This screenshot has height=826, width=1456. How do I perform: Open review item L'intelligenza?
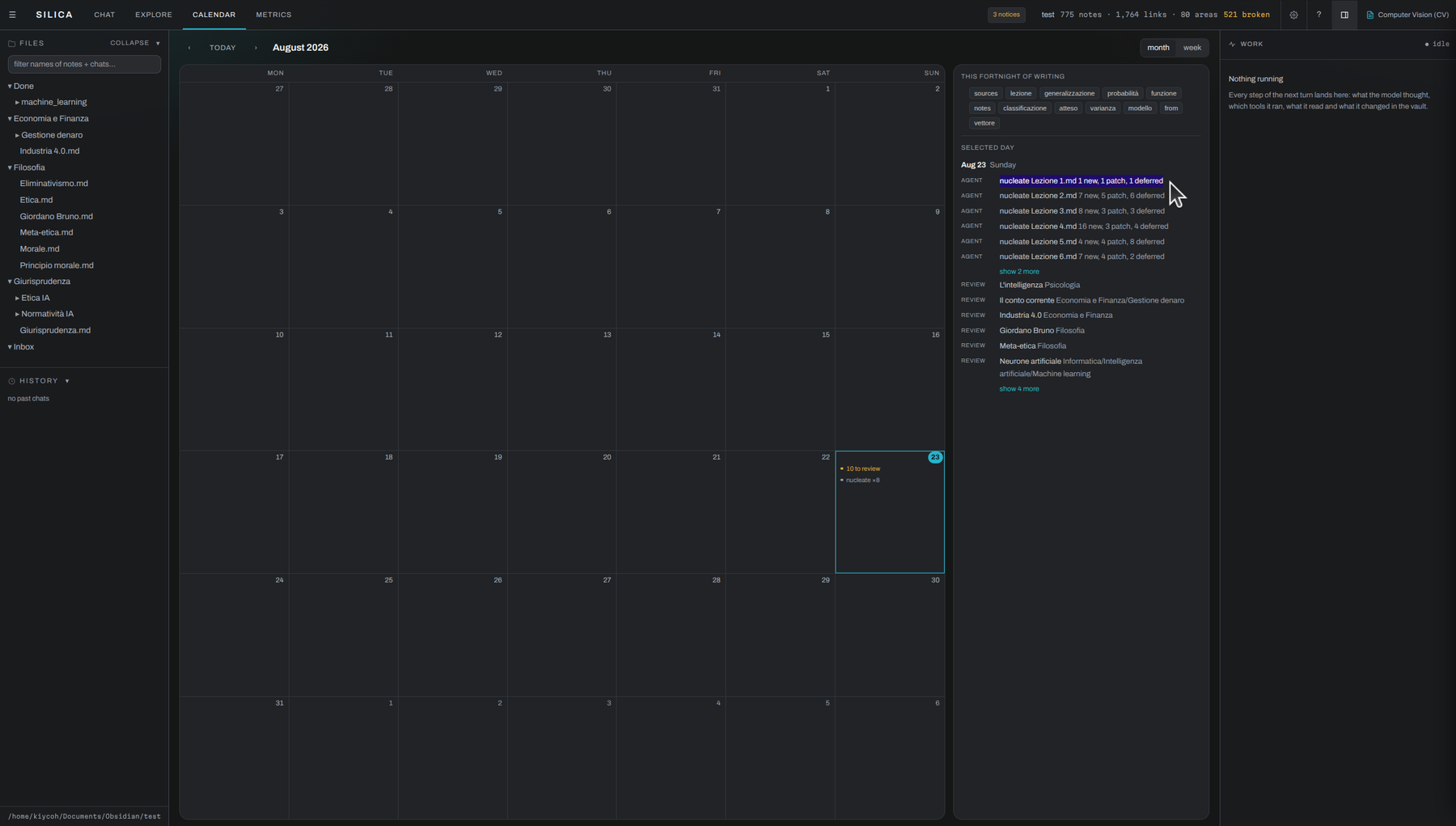(x=1039, y=285)
